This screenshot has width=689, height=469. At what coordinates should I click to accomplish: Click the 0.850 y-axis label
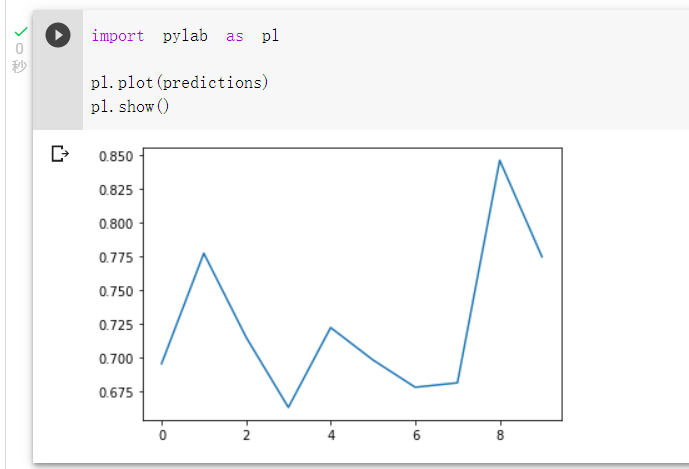tap(116, 156)
